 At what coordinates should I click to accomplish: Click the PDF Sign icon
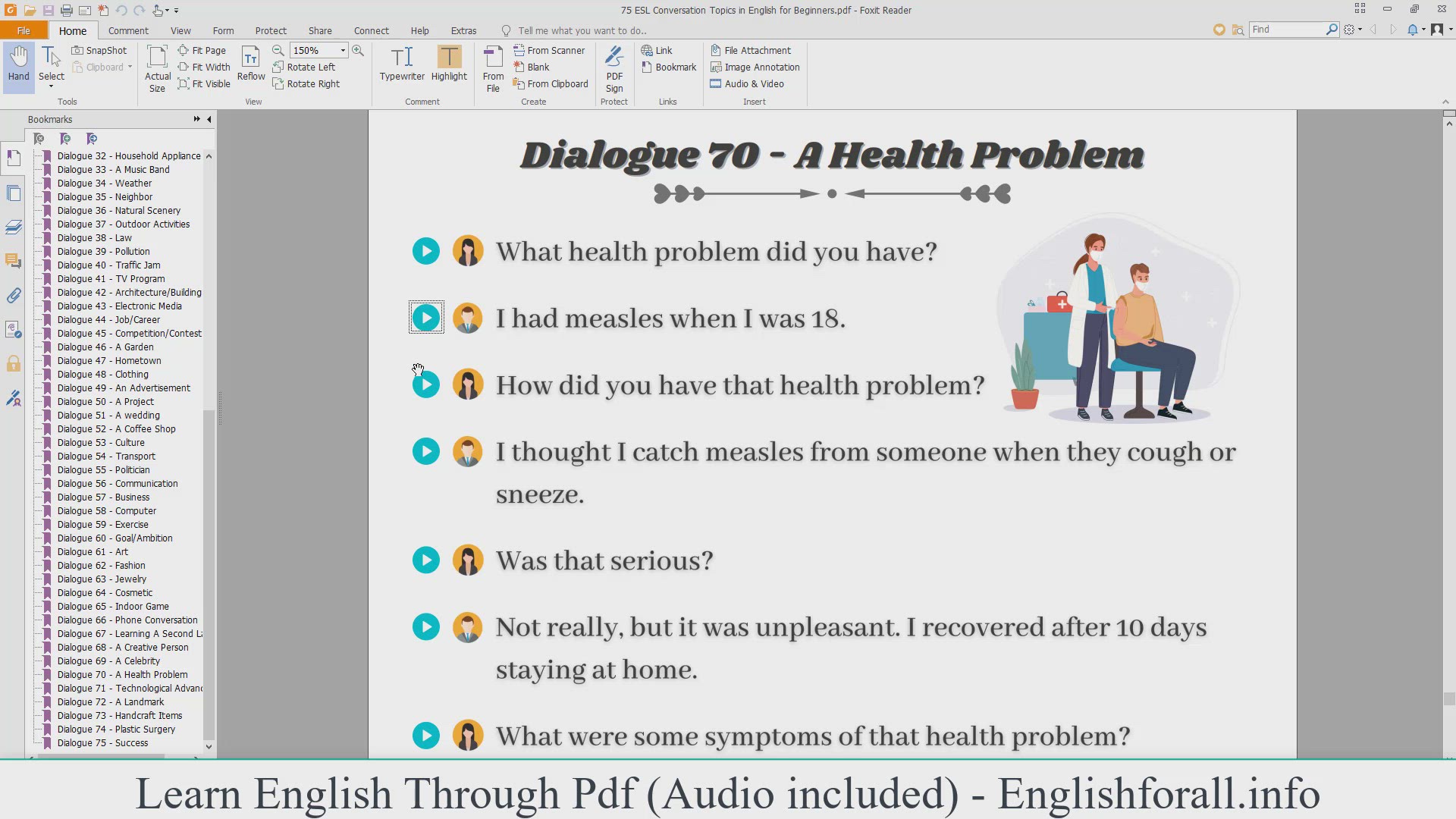click(x=614, y=67)
